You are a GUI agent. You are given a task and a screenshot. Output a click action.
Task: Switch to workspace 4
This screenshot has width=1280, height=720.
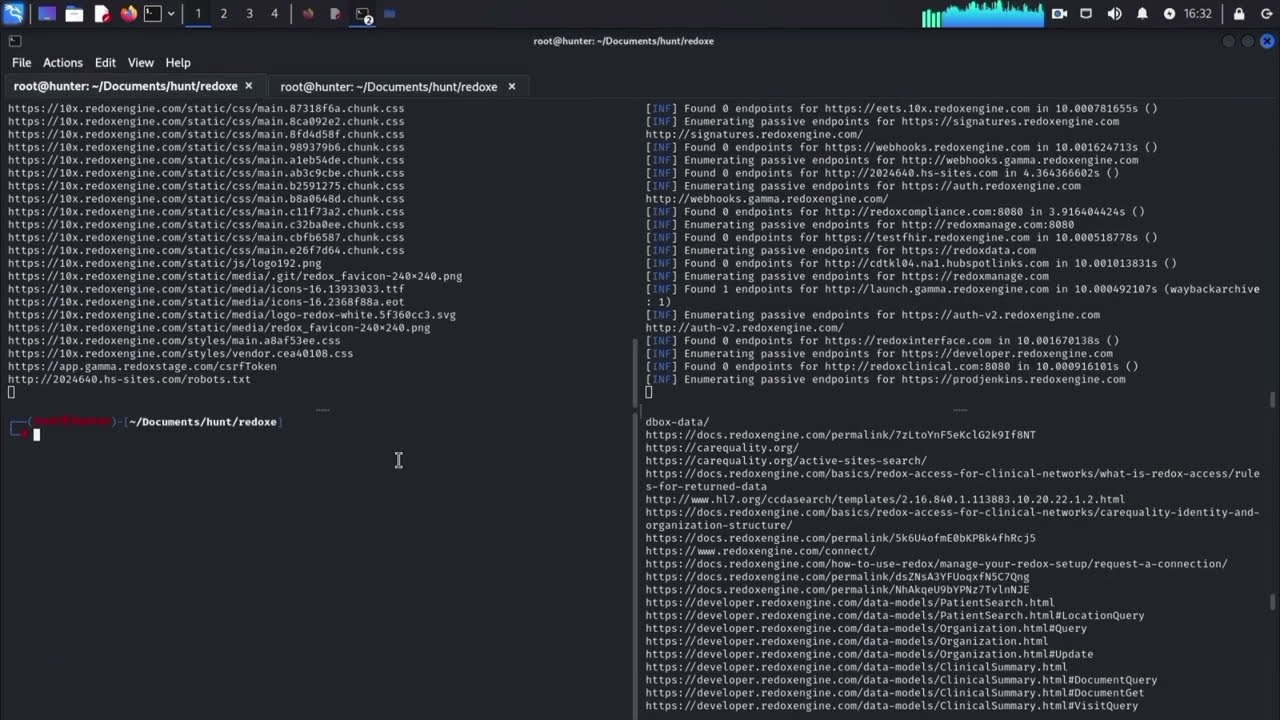274,14
